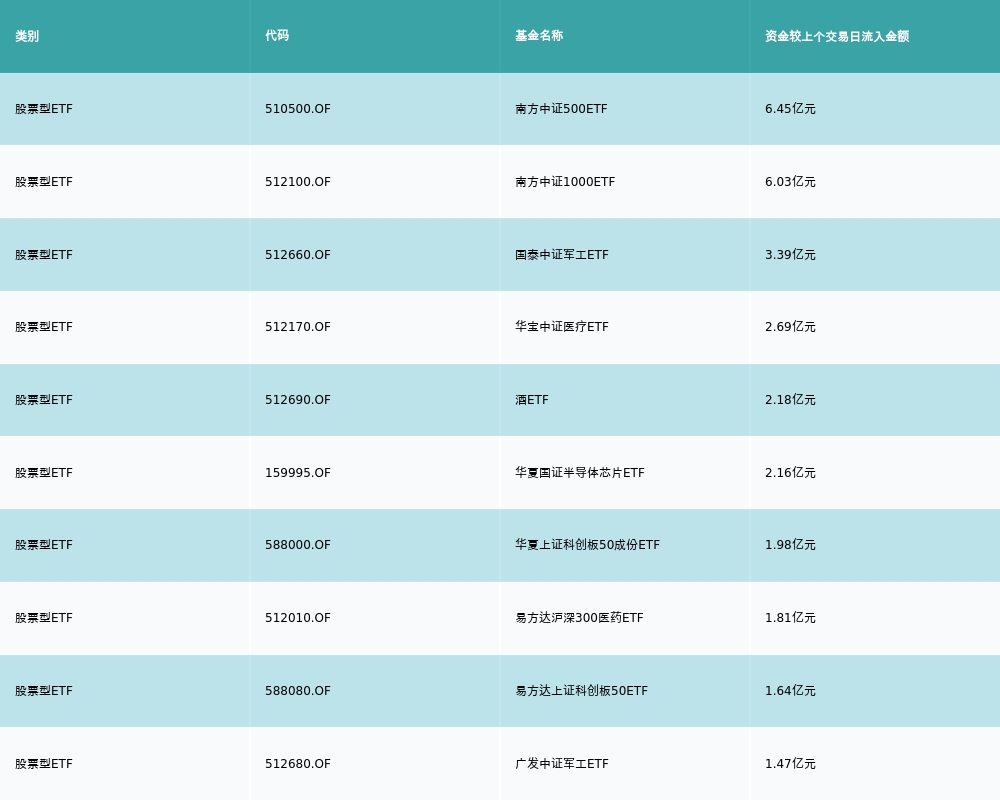Image resolution: width=1000 pixels, height=800 pixels.
Task: Click fund name 华宝中证医疗ETF
Action: pyautogui.click(x=561, y=327)
